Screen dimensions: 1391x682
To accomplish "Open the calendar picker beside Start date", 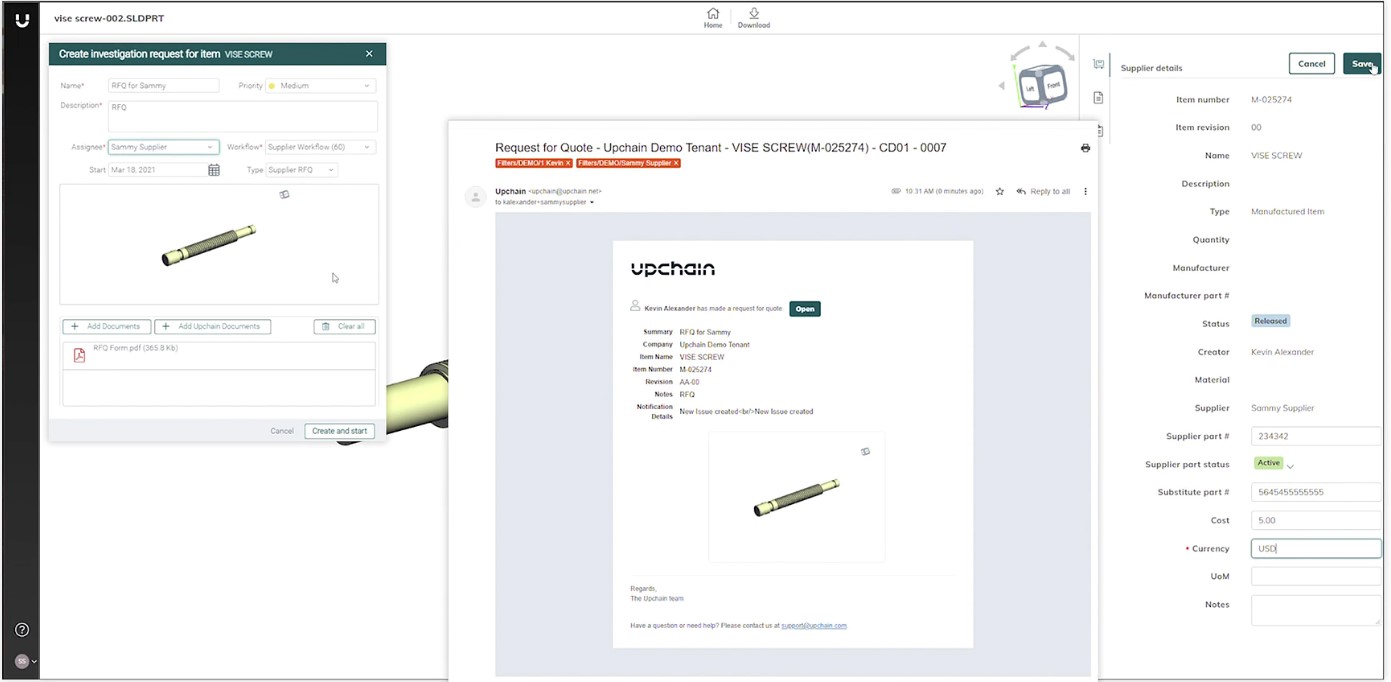I will coord(214,170).
